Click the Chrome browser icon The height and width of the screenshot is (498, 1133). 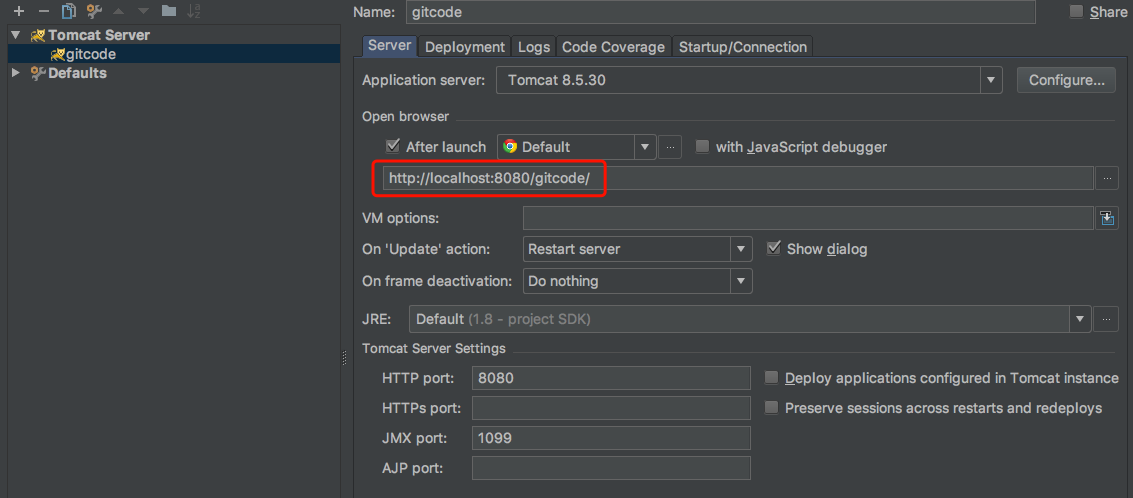click(x=510, y=147)
